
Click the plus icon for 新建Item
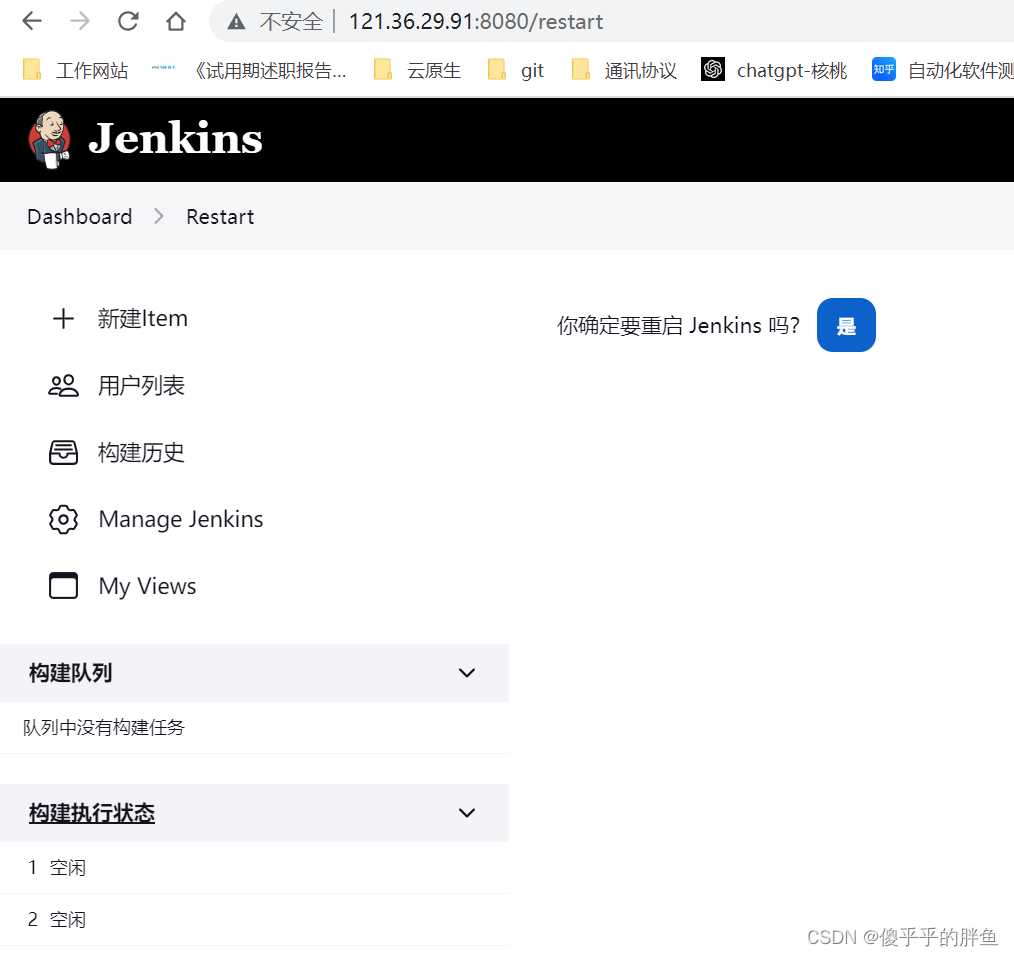pos(63,319)
